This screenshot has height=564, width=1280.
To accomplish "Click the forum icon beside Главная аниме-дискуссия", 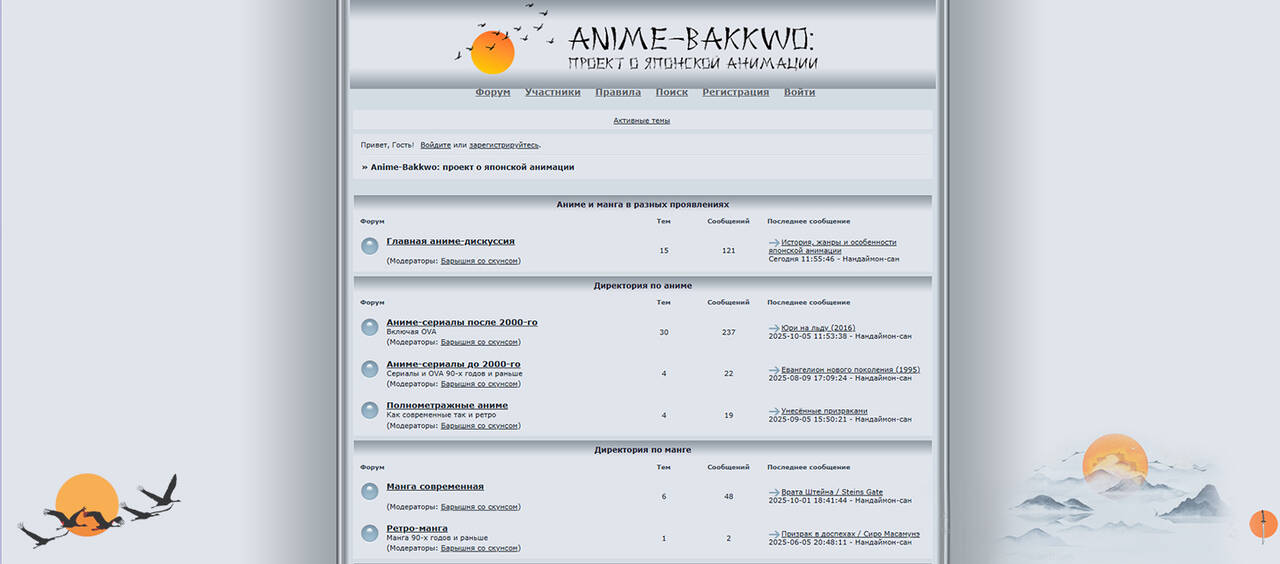I will (x=370, y=246).
